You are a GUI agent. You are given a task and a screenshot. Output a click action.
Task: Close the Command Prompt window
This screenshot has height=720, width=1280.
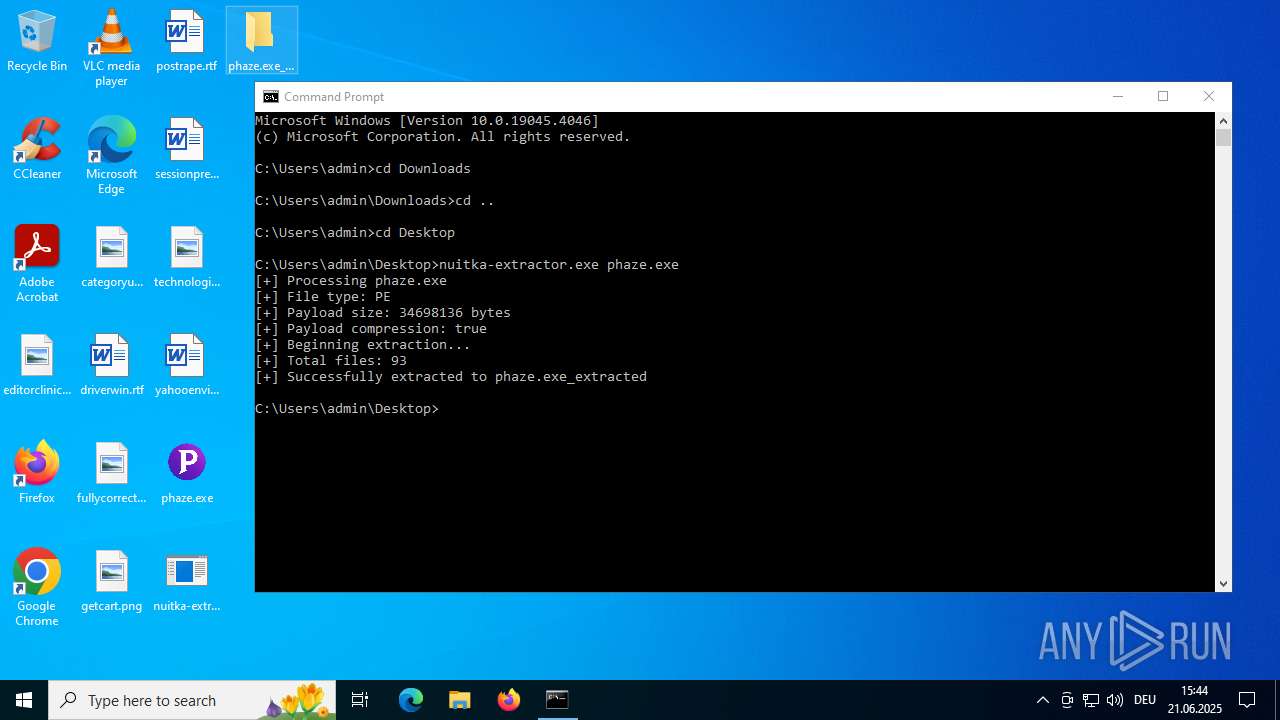(1208, 96)
